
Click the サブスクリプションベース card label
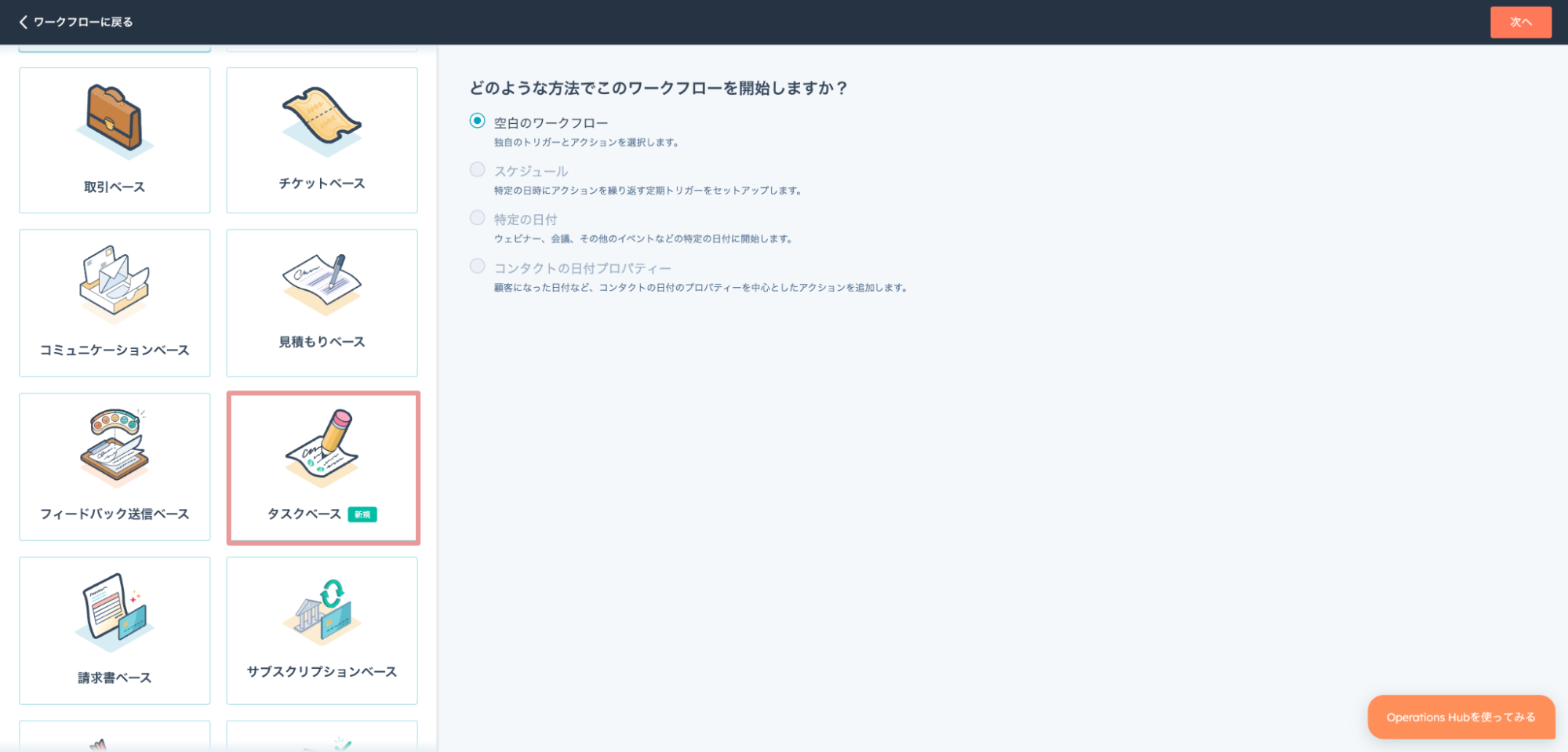(322, 671)
